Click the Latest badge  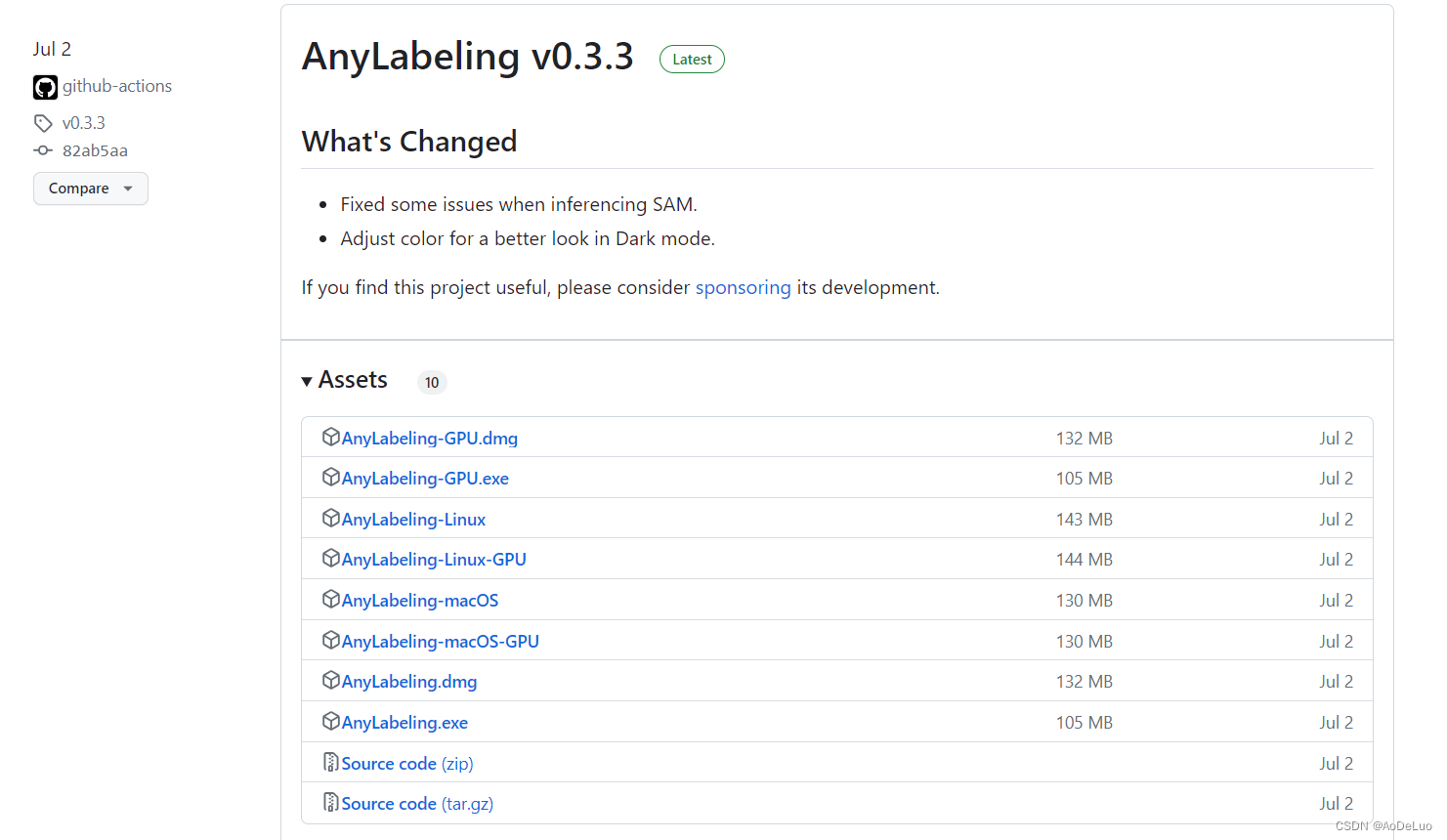(x=692, y=60)
